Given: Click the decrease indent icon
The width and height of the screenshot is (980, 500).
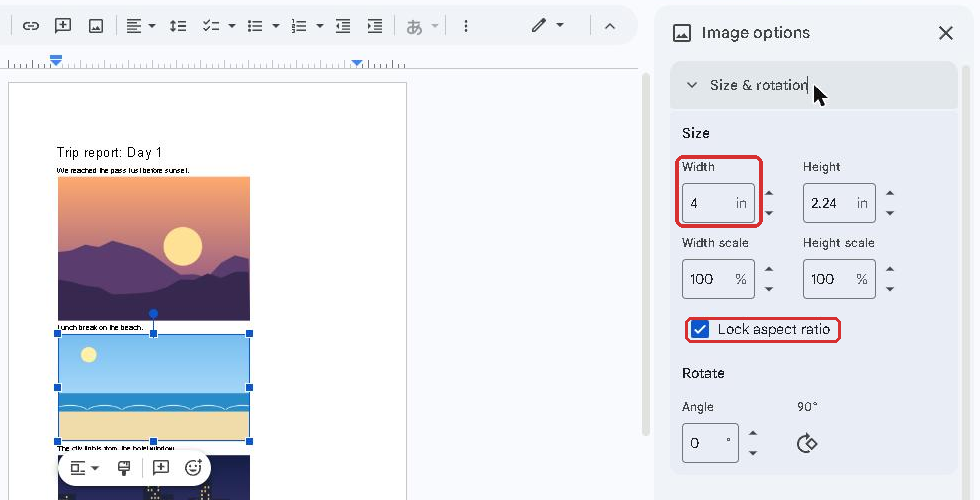Looking at the screenshot, I should tap(342, 26).
